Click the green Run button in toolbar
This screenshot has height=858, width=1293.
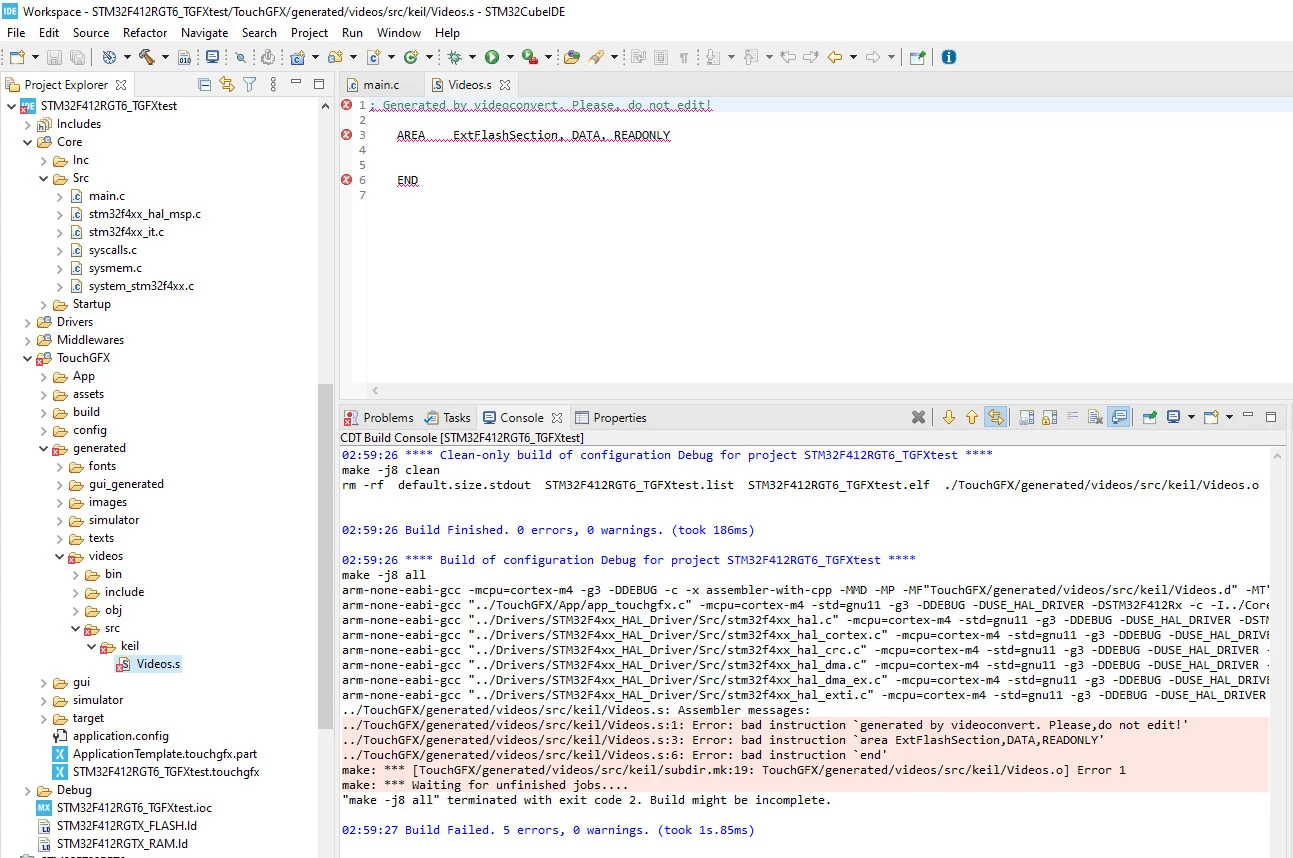pyautogui.click(x=492, y=57)
